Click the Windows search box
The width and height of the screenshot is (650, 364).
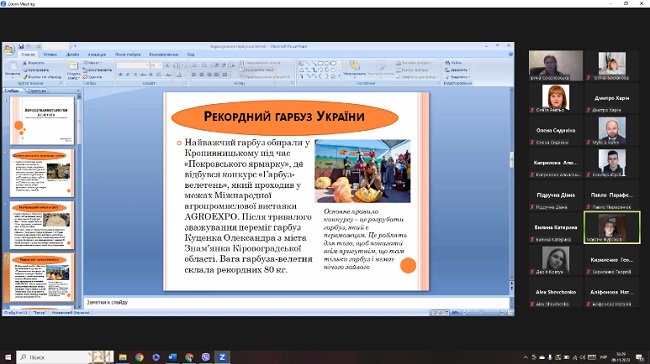tap(53, 357)
